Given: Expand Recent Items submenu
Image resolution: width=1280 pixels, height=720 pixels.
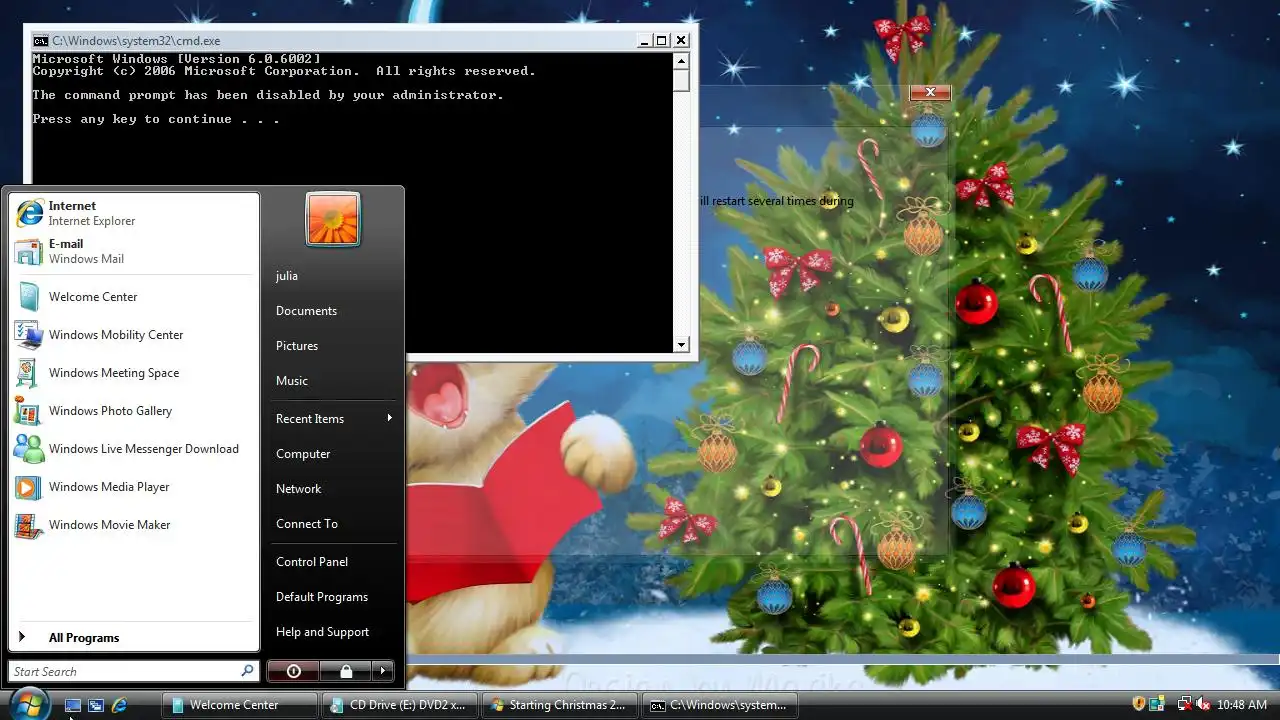Looking at the screenshot, I should click(333, 419).
